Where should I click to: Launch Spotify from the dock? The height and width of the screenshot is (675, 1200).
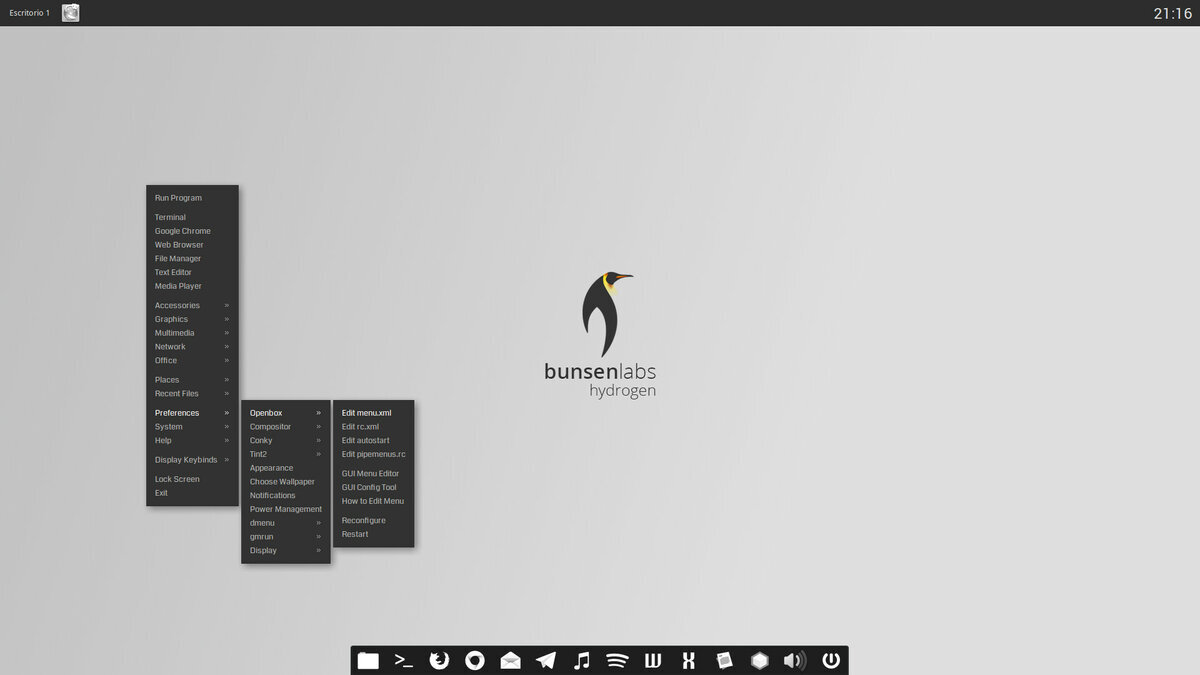pos(617,660)
